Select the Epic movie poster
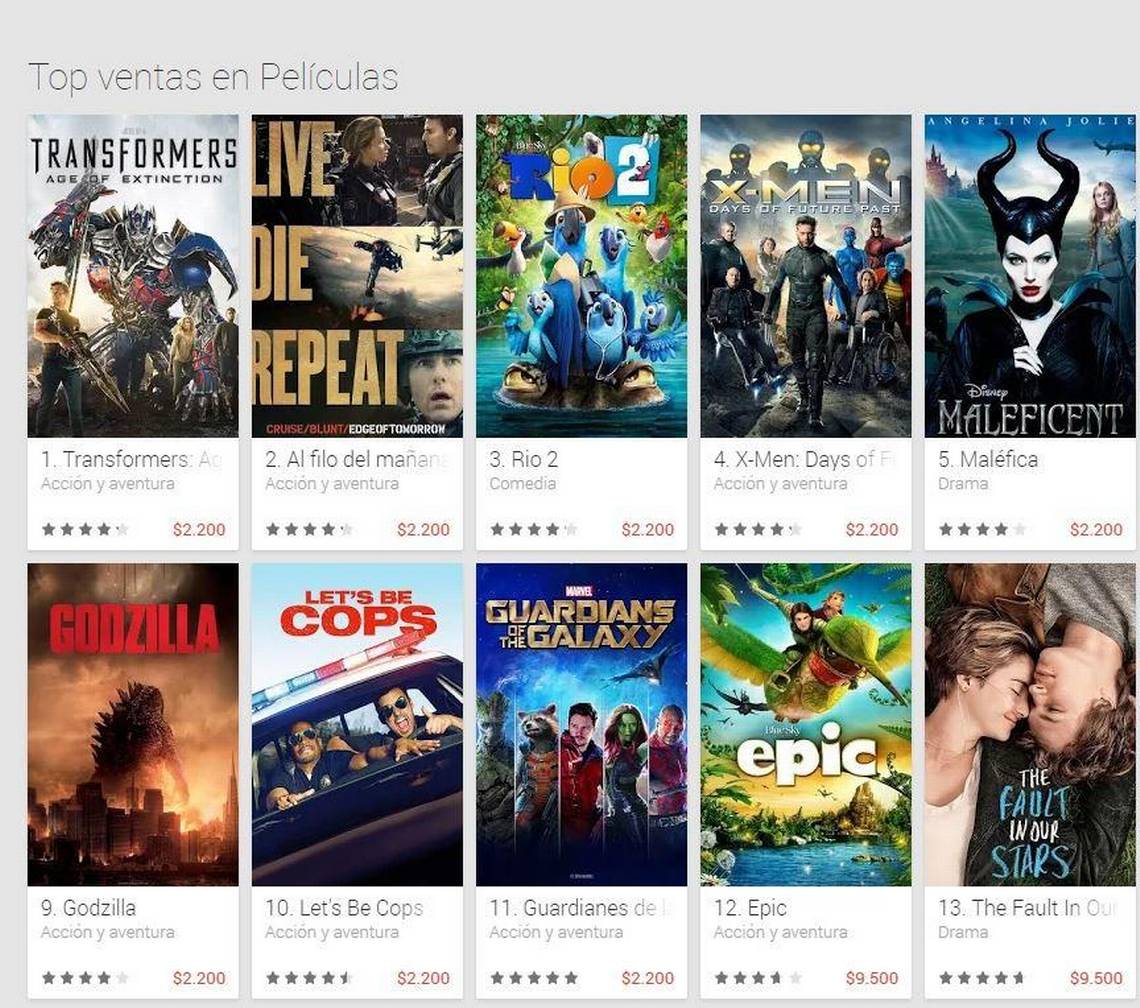This screenshot has height=1008, width=1140. [806, 724]
